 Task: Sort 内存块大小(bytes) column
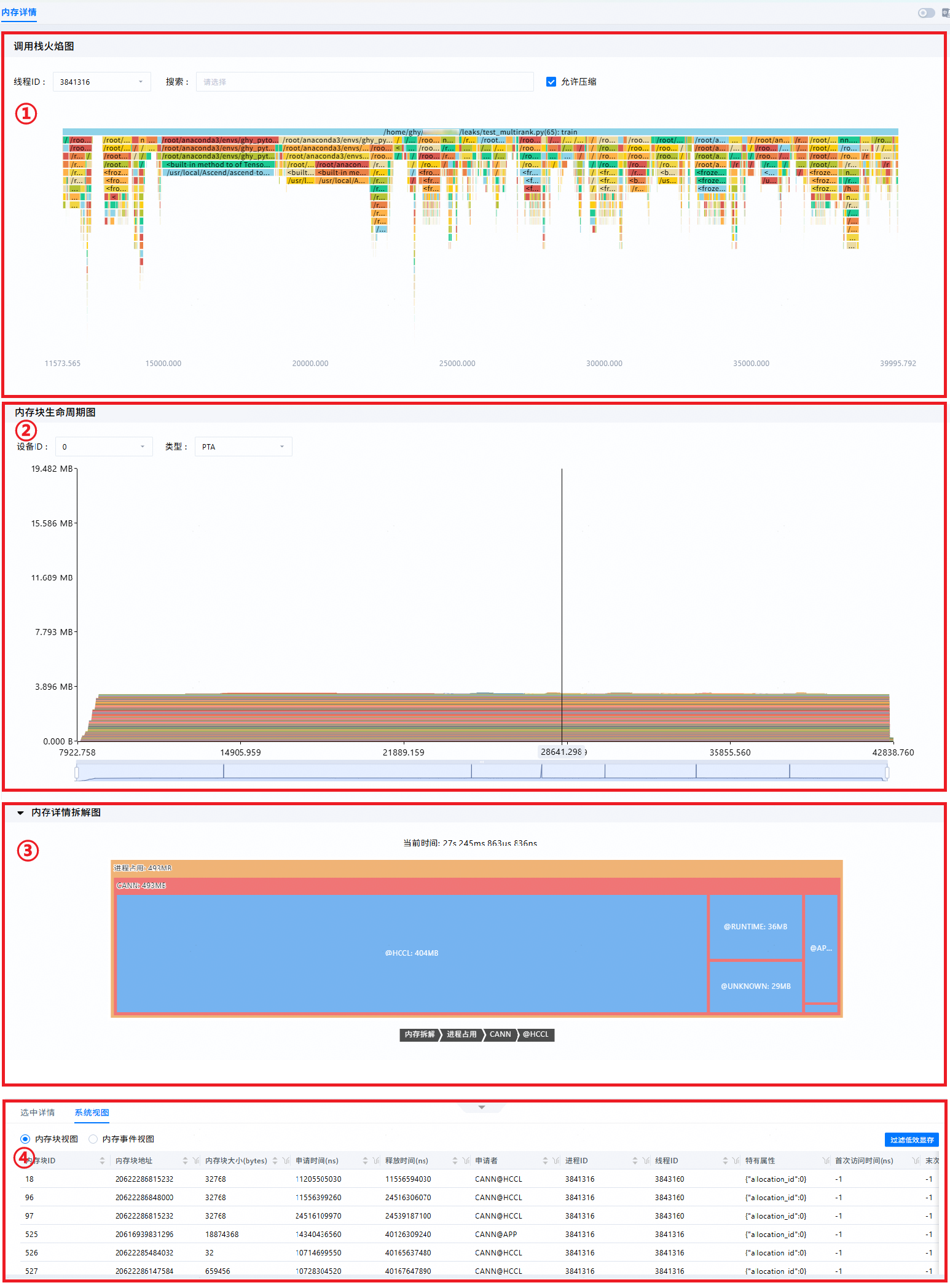tap(275, 1160)
